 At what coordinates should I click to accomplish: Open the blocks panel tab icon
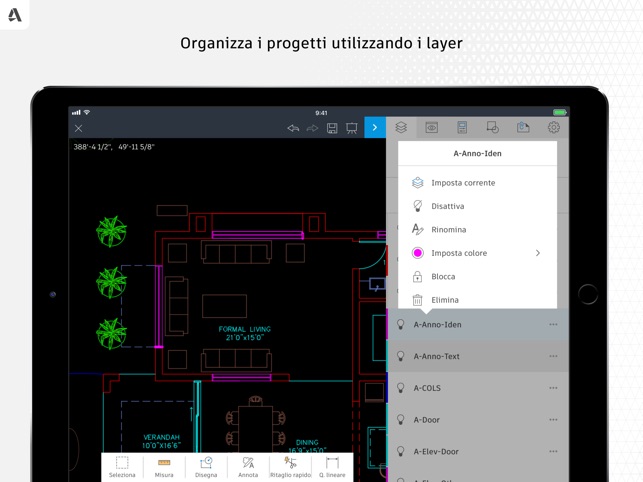[493, 128]
